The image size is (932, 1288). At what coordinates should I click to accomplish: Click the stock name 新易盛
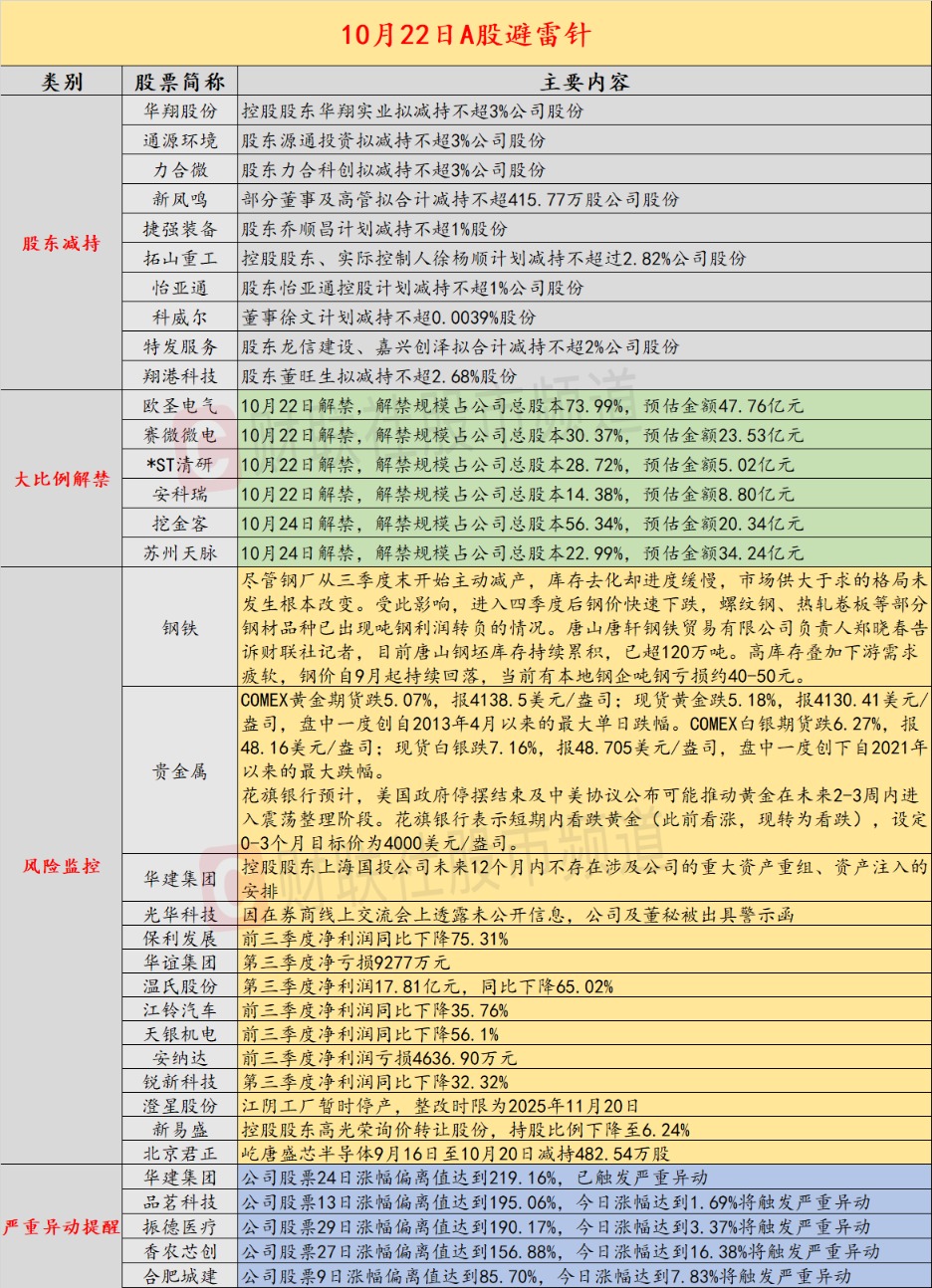click(x=180, y=1130)
